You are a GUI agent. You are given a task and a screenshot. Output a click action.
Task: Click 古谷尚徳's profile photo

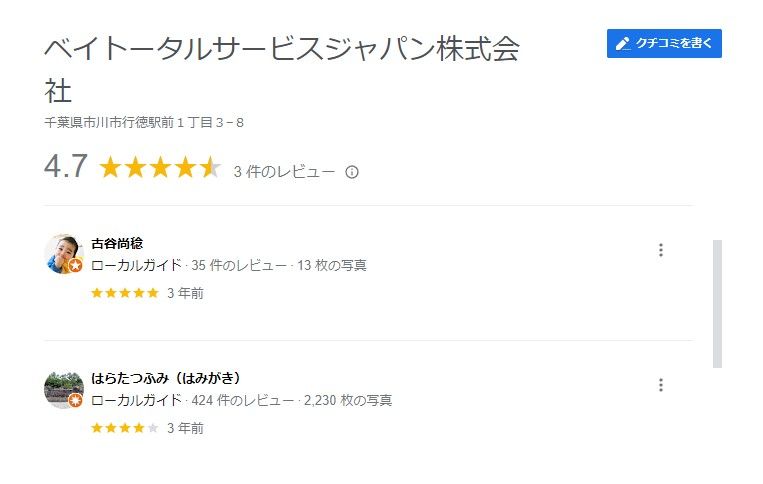(x=62, y=254)
